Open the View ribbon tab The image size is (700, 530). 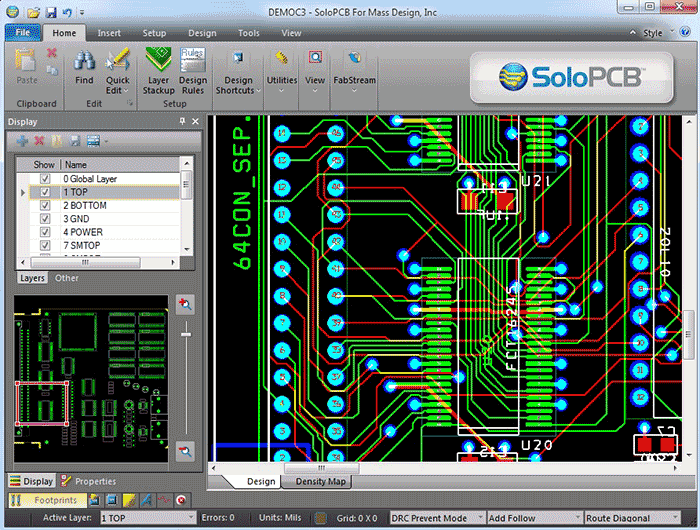click(291, 33)
